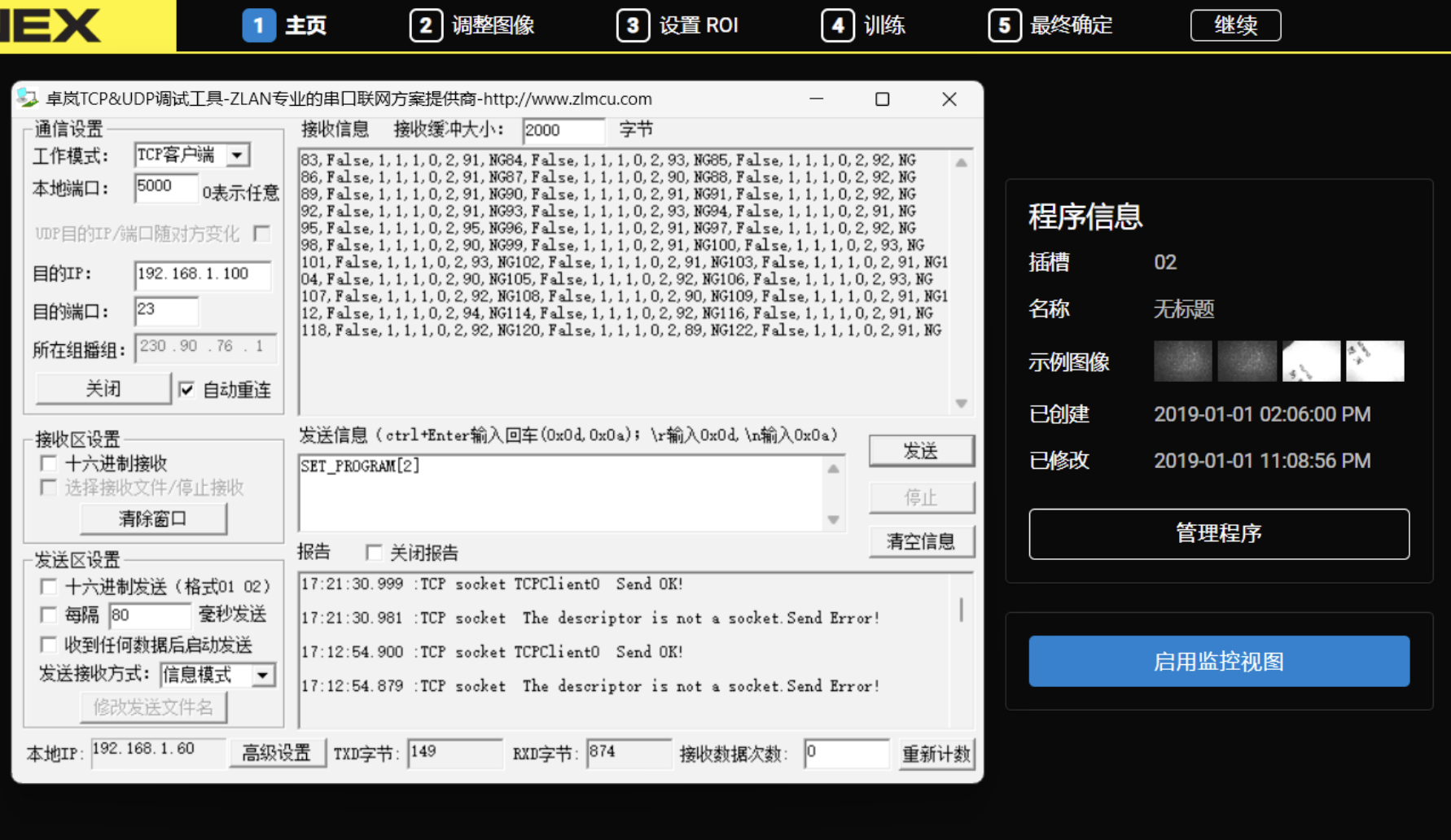Select the first example image thumbnail
The width and height of the screenshot is (1451, 840).
coord(1182,361)
